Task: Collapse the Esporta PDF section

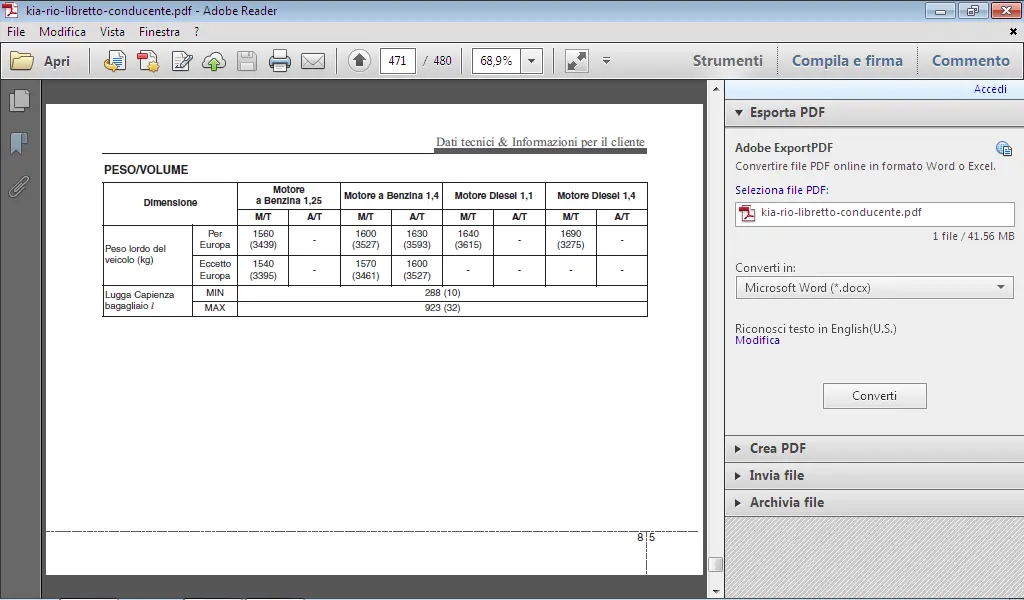Action: click(x=739, y=112)
